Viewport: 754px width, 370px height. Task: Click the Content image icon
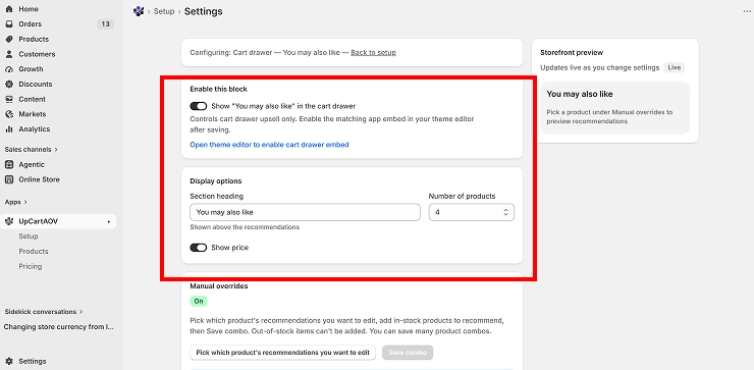[9, 99]
